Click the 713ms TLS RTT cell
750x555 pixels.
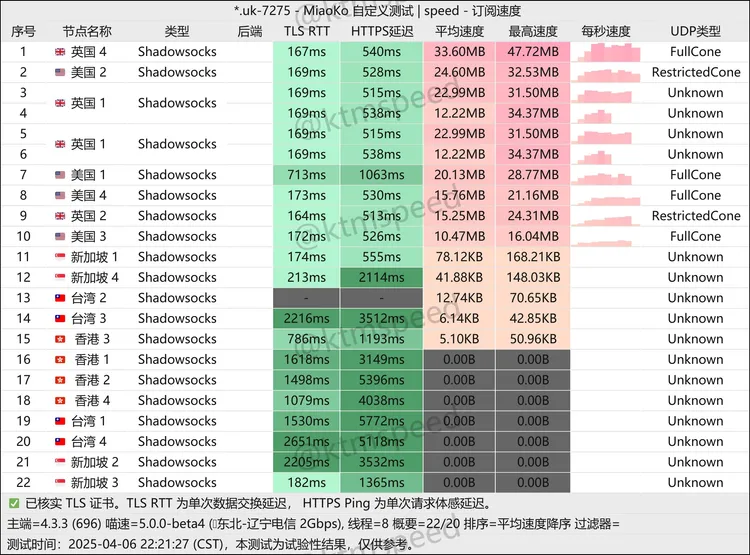[307, 175]
